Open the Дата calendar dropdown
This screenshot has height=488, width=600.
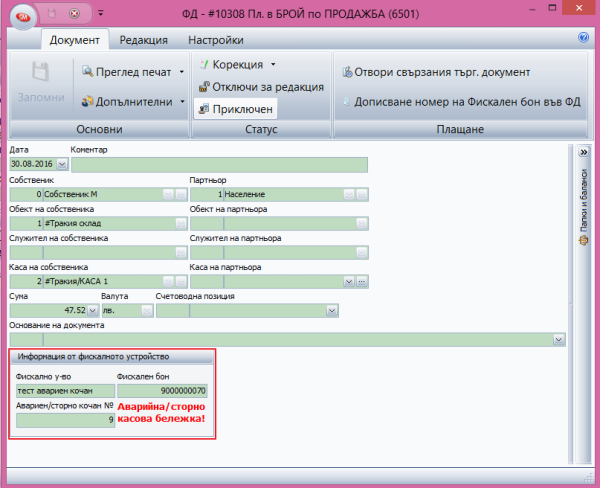62,164
